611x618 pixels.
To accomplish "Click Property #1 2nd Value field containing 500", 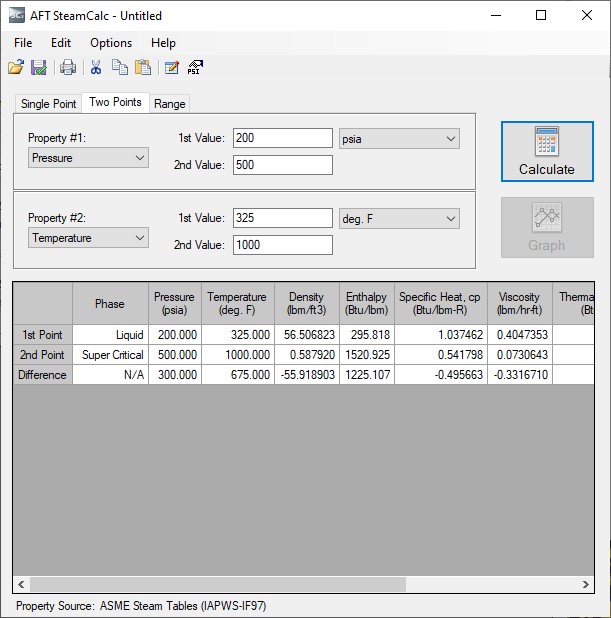I will click(283, 165).
